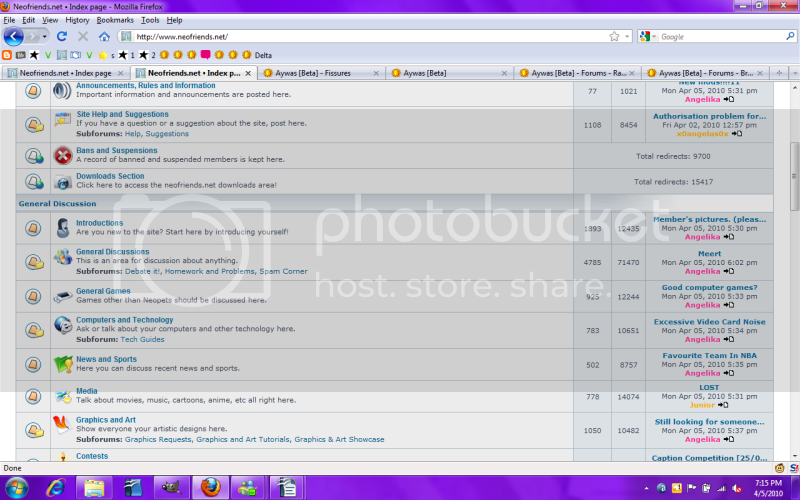Click the News and Sports forum icon

63,364
